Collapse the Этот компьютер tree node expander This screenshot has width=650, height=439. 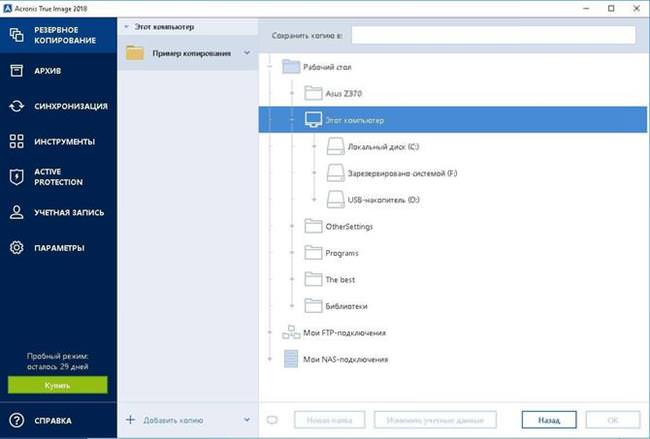(292, 120)
